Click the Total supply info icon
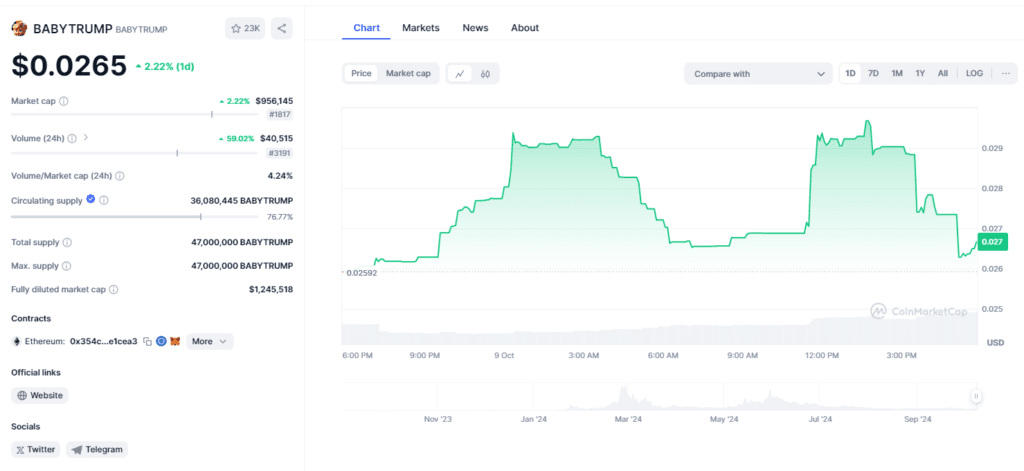The width and height of the screenshot is (1024, 471). [x=67, y=242]
